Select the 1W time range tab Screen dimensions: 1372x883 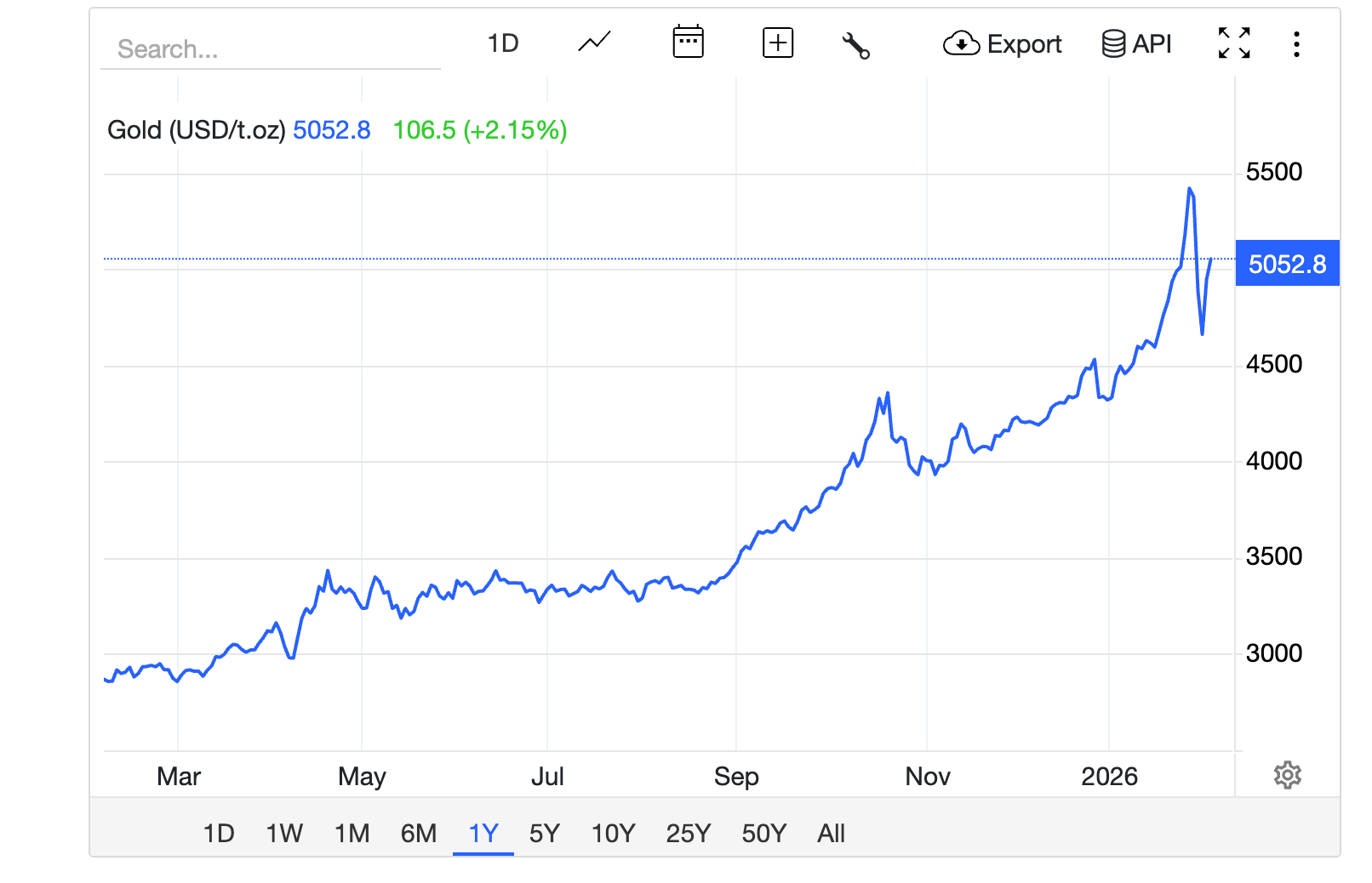pyautogui.click(x=284, y=833)
